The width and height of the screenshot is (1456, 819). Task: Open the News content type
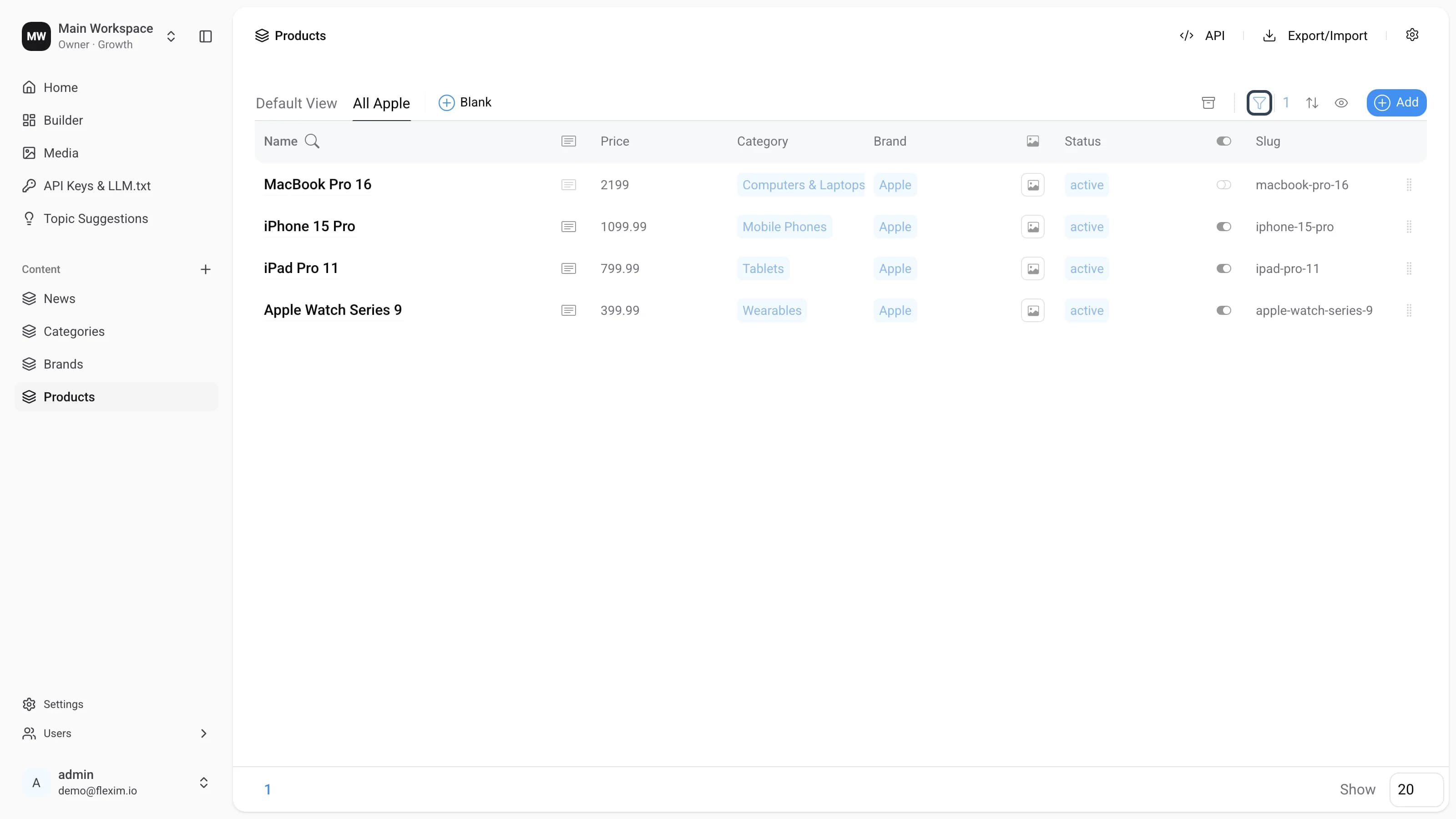[59, 299]
